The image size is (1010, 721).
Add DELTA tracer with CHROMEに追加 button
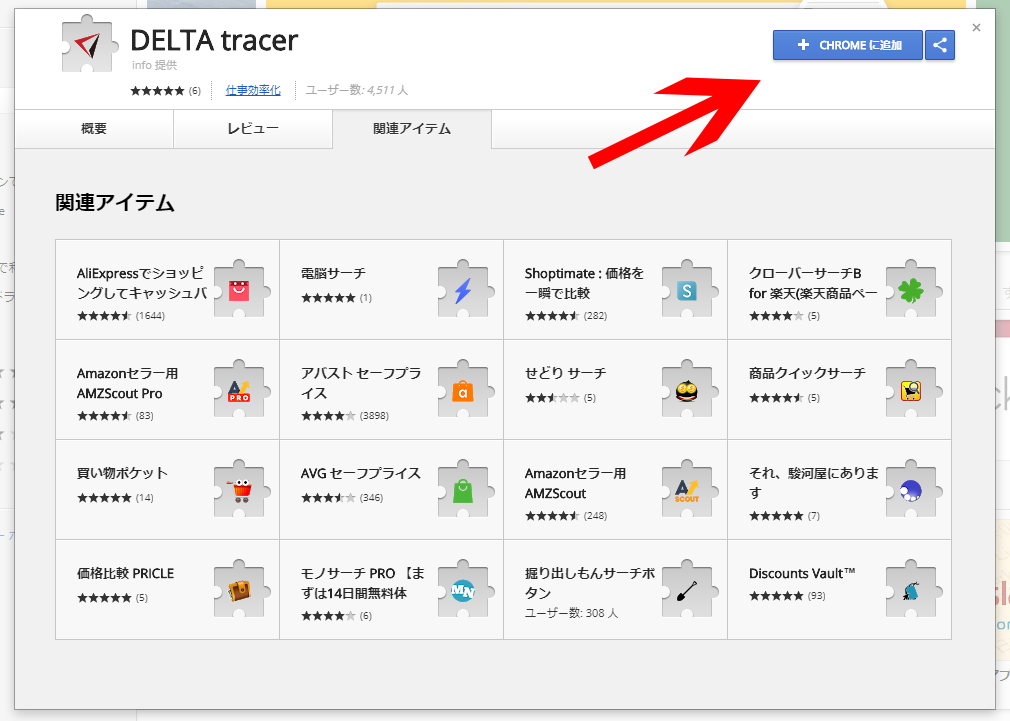[848, 45]
